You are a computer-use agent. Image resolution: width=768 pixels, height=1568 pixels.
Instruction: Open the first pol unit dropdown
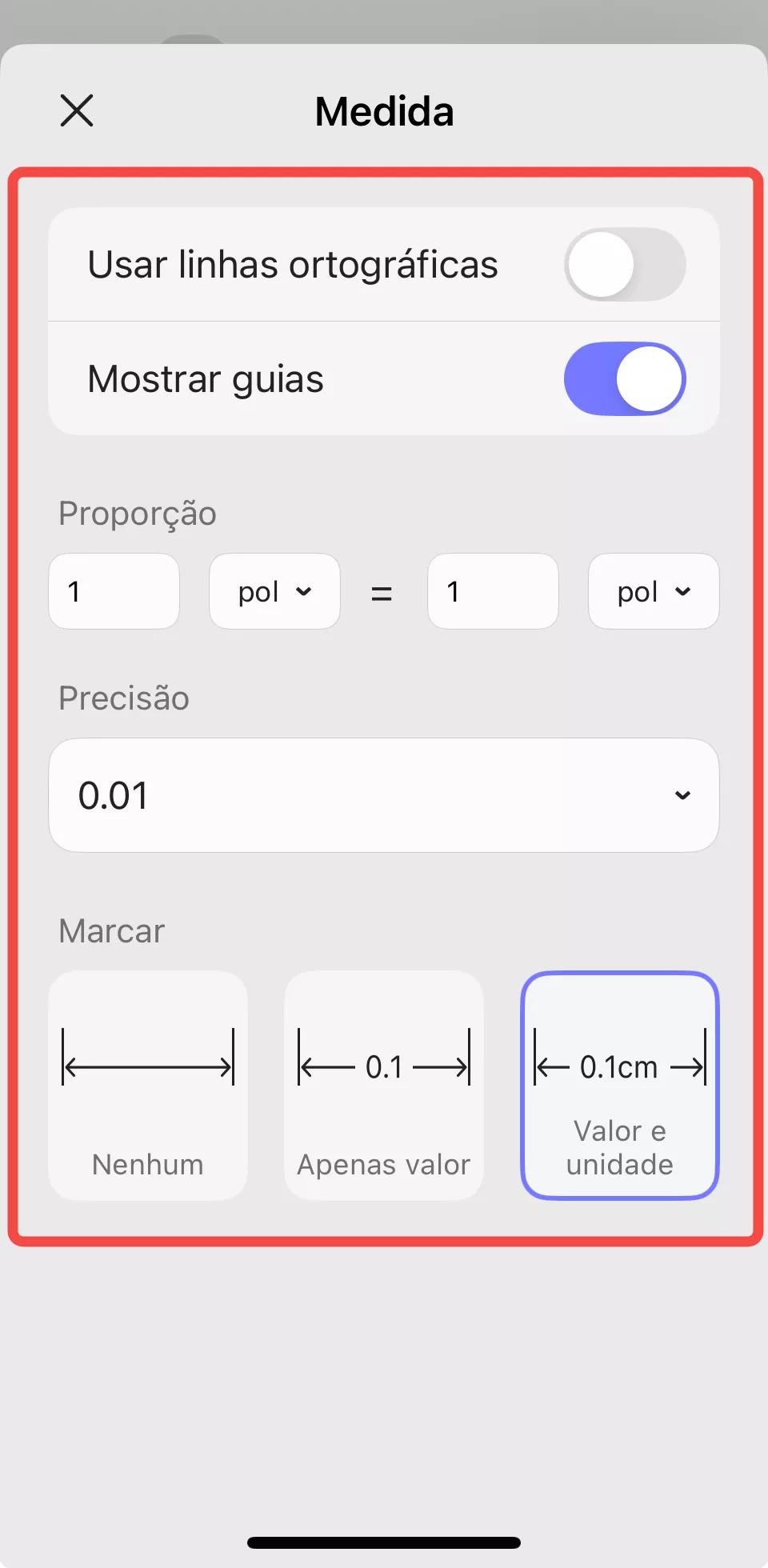pyautogui.click(x=274, y=591)
